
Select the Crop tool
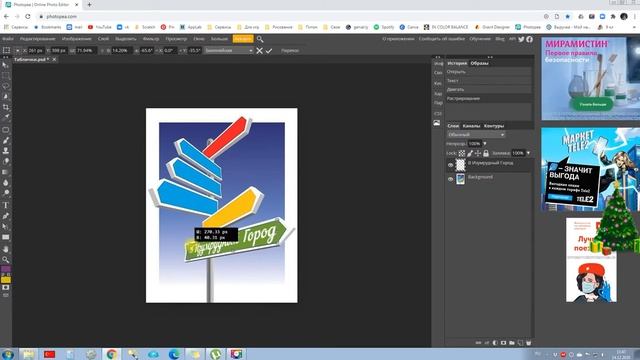click(x=6, y=107)
